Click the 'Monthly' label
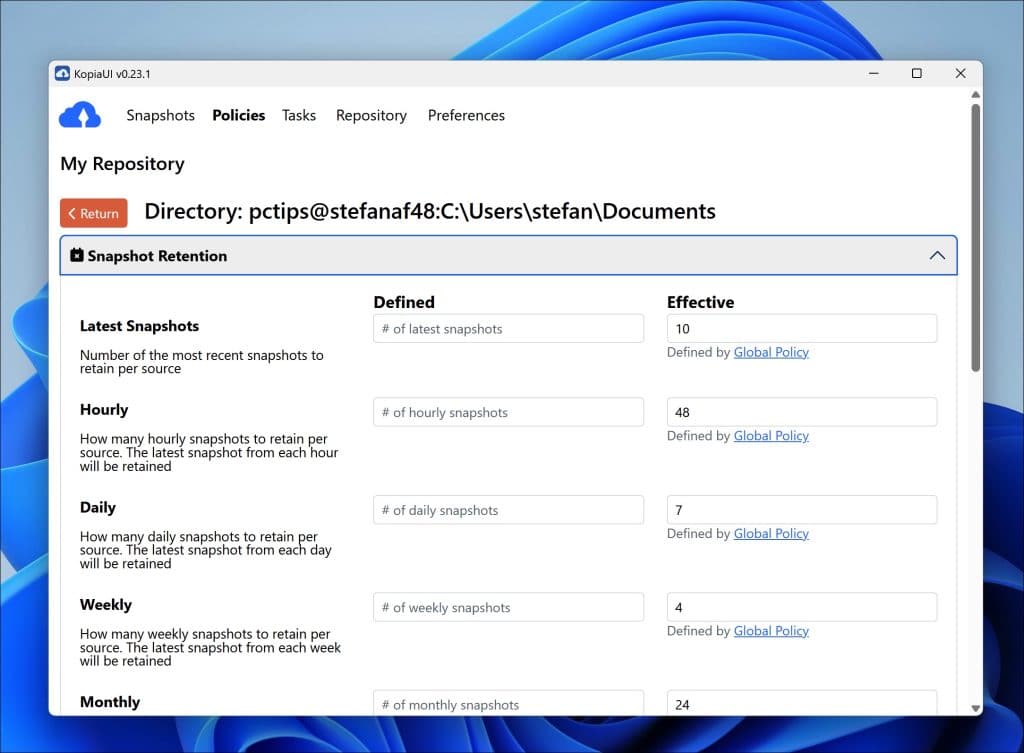1024x753 pixels. [110, 702]
